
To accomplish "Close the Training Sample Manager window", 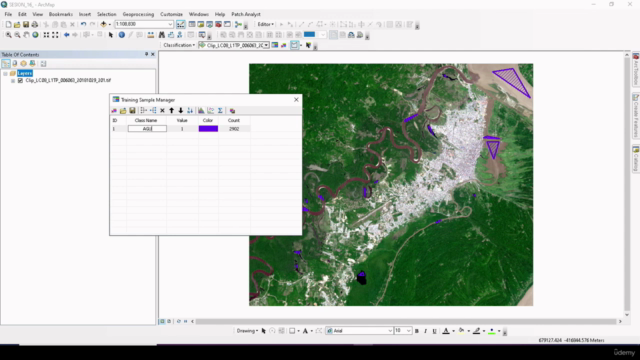I will tap(296, 100).
